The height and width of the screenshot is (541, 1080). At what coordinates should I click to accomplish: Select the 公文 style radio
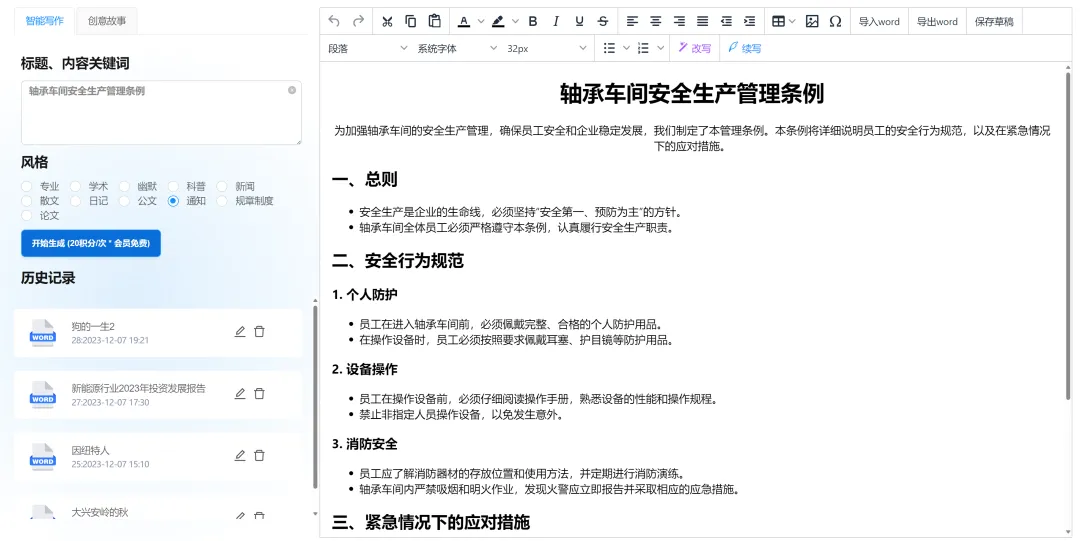coord(124,201)
